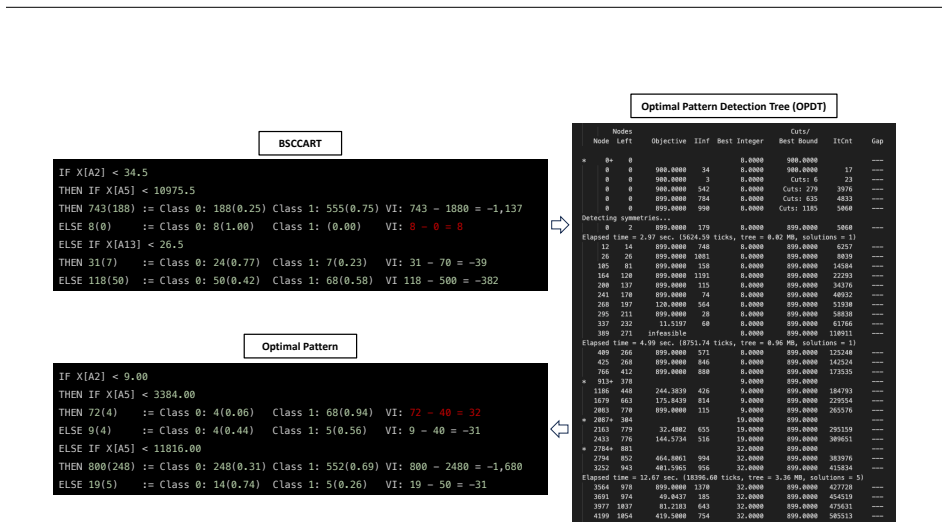Click the Elapsed time = 12.67 sec. line
Screen dimensions: 948x528
[722, 477]
